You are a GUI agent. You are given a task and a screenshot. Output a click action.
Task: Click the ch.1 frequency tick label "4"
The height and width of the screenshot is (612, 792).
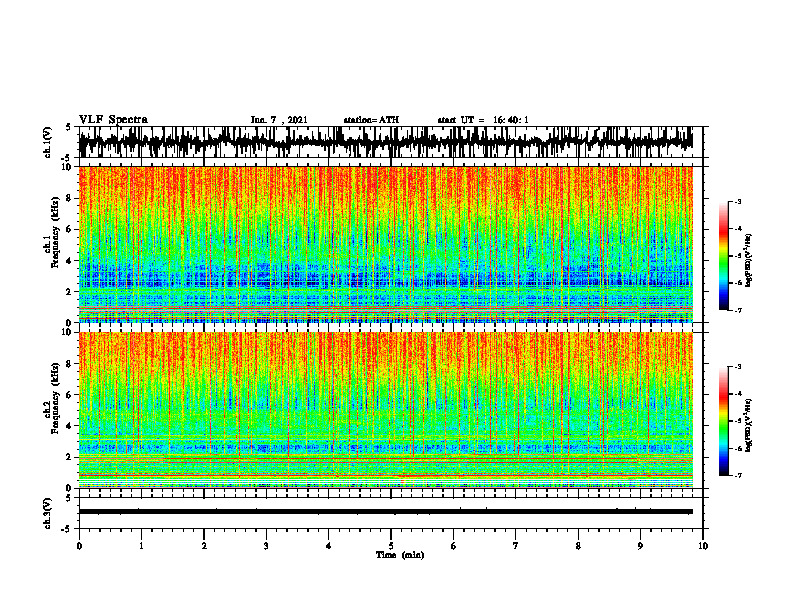70,261
